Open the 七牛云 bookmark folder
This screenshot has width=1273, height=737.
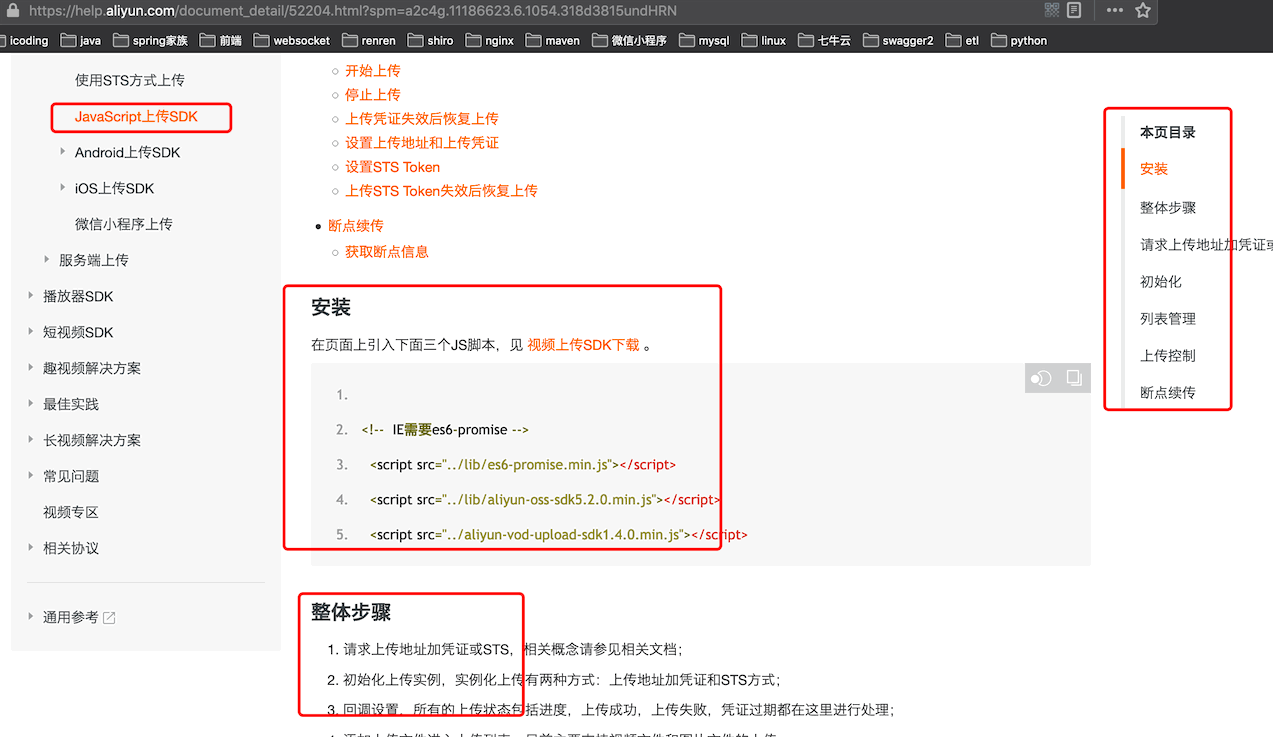click(x=826, y=41)
